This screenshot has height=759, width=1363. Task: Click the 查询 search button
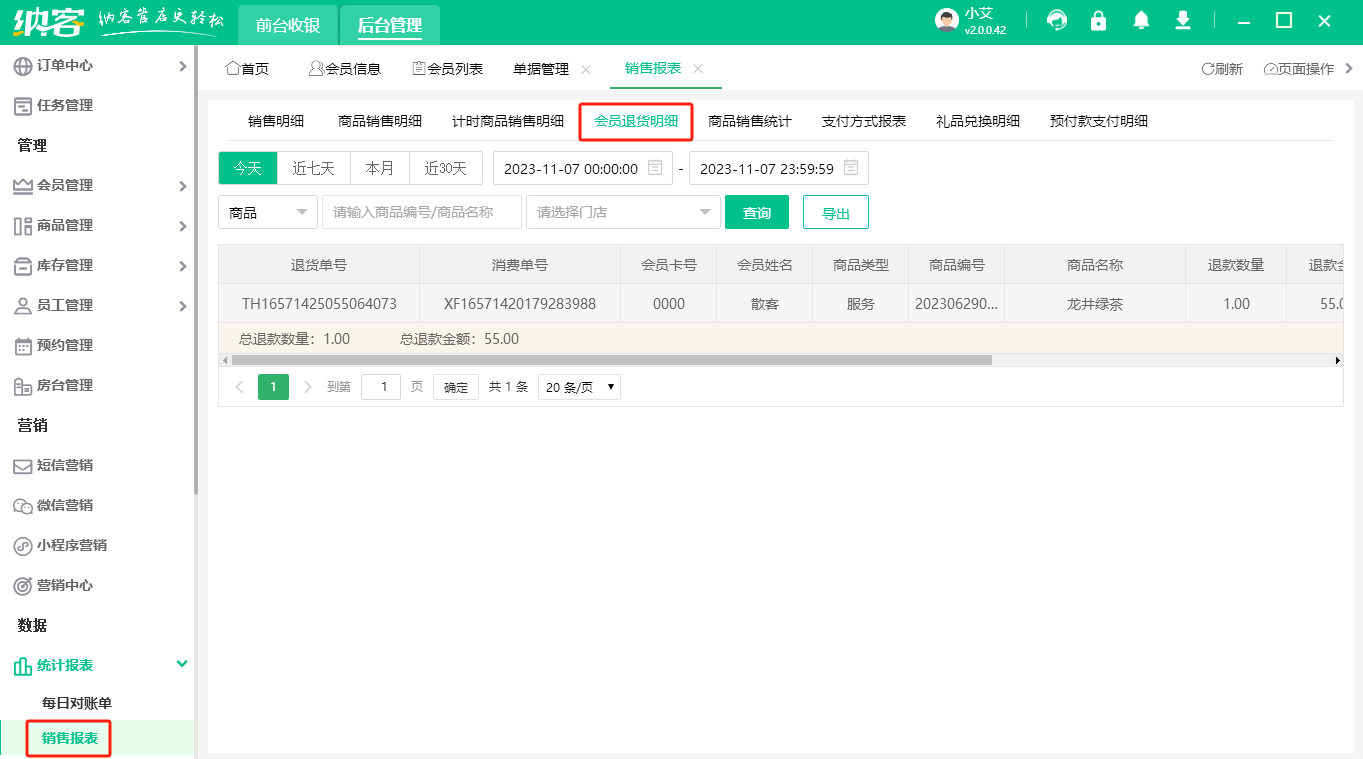click(x=756, y=212)
